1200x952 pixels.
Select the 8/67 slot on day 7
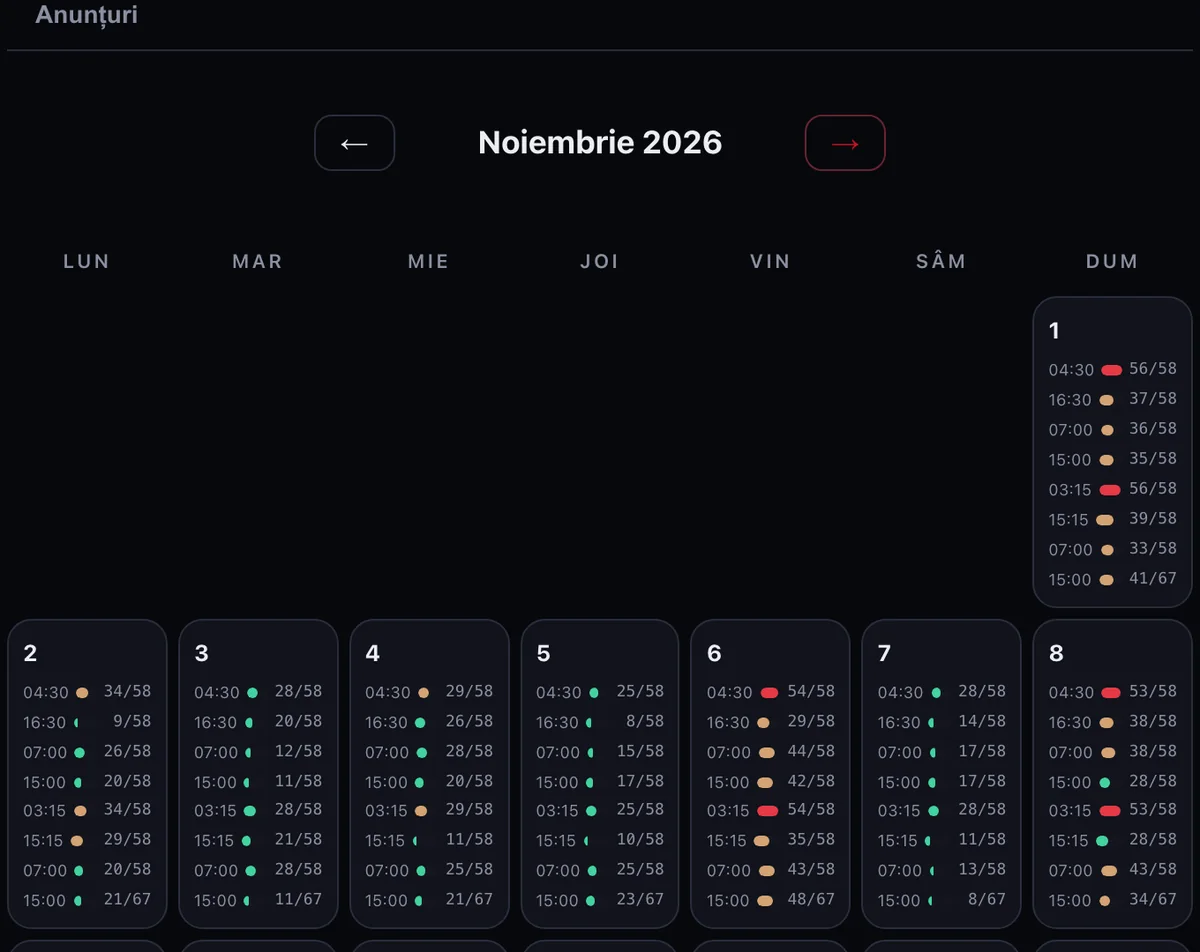click(942, 900)
